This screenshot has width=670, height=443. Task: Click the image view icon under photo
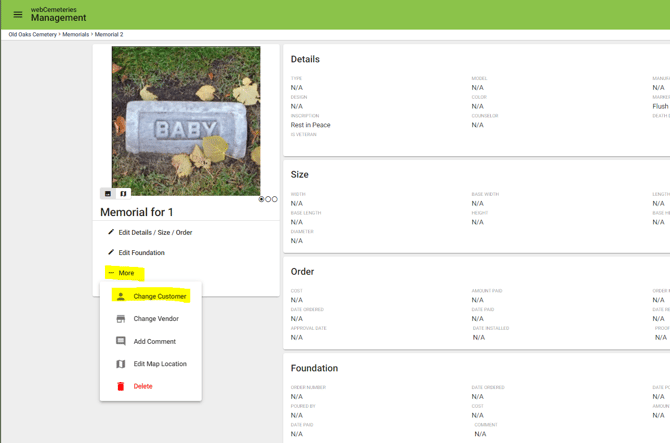(108, 194)
